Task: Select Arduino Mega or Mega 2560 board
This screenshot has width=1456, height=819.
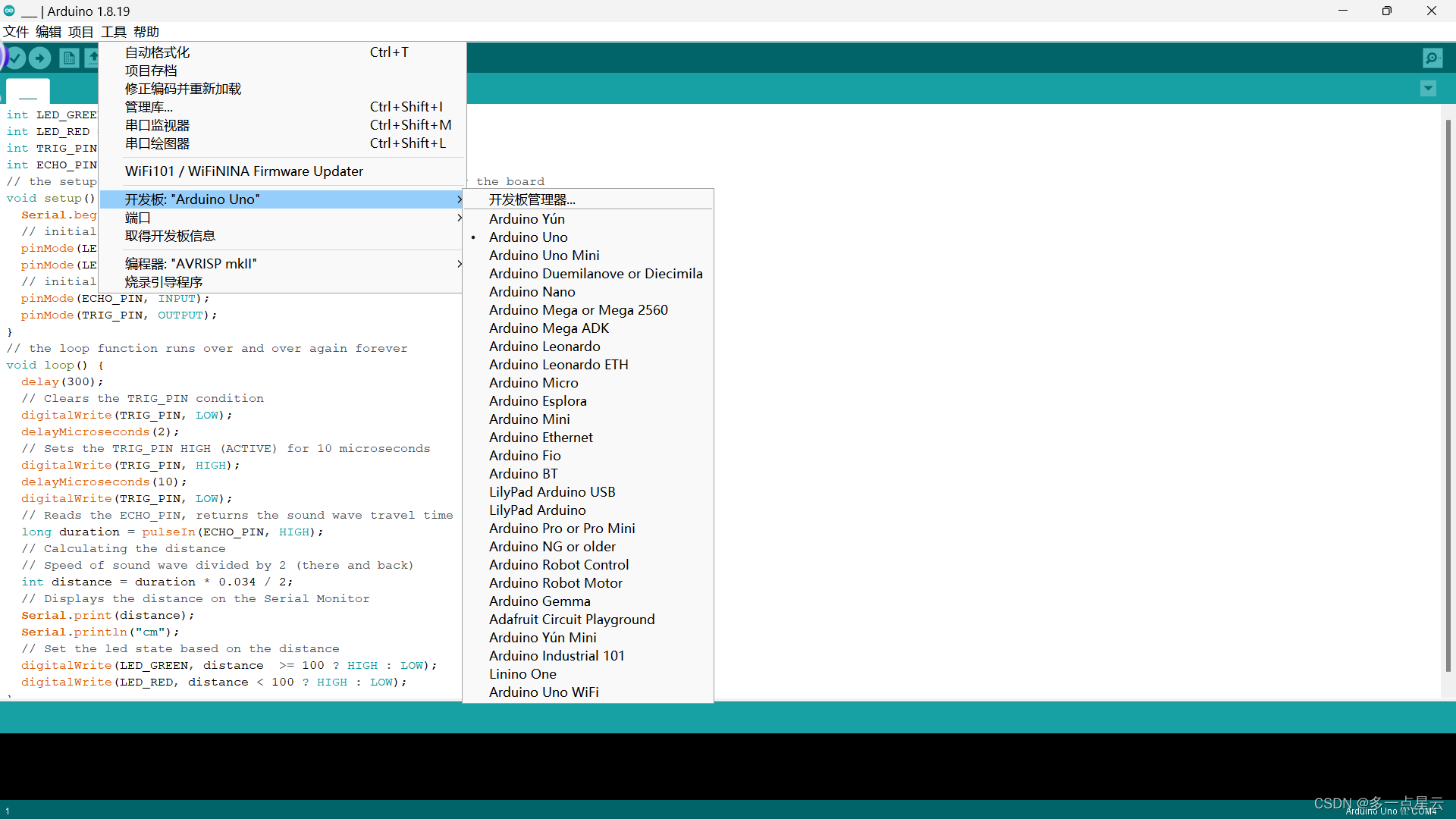Action: coord(578,310)
